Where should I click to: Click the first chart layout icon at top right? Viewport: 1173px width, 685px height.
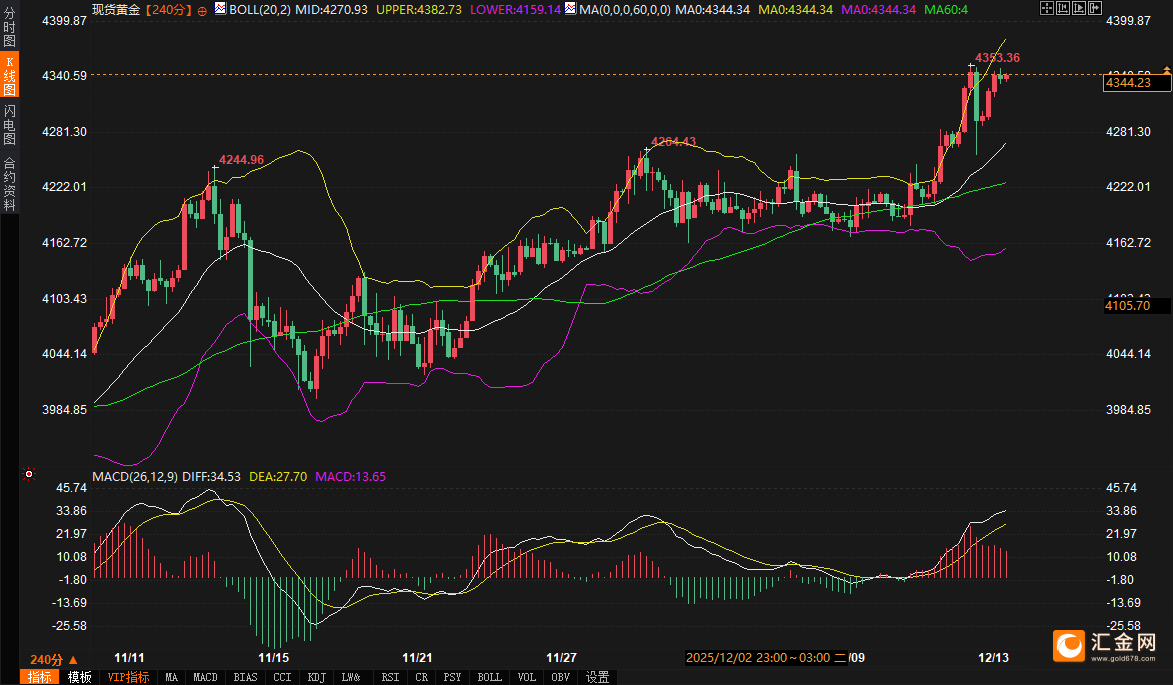1046,8
